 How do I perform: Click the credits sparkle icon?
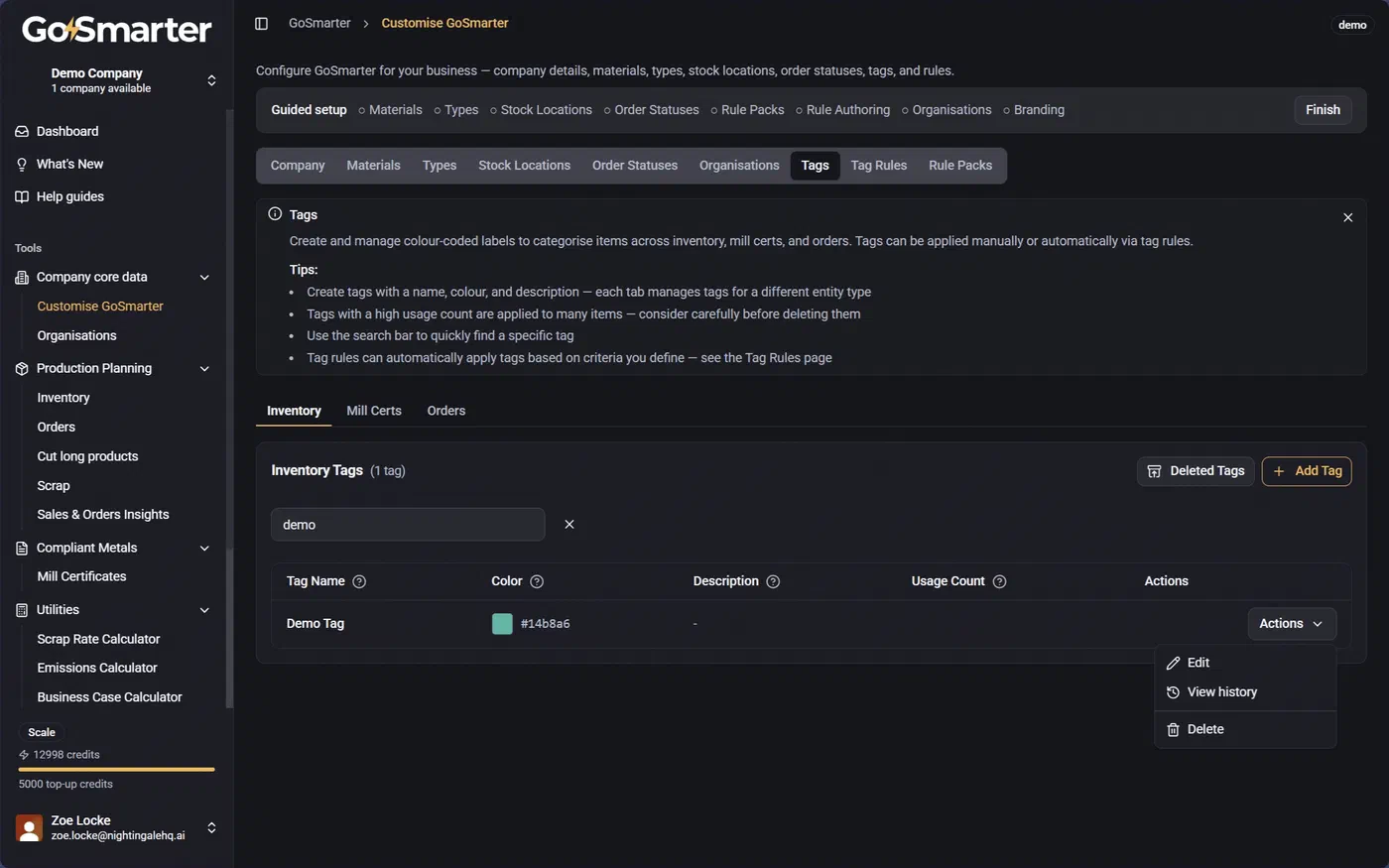[24, 755]
